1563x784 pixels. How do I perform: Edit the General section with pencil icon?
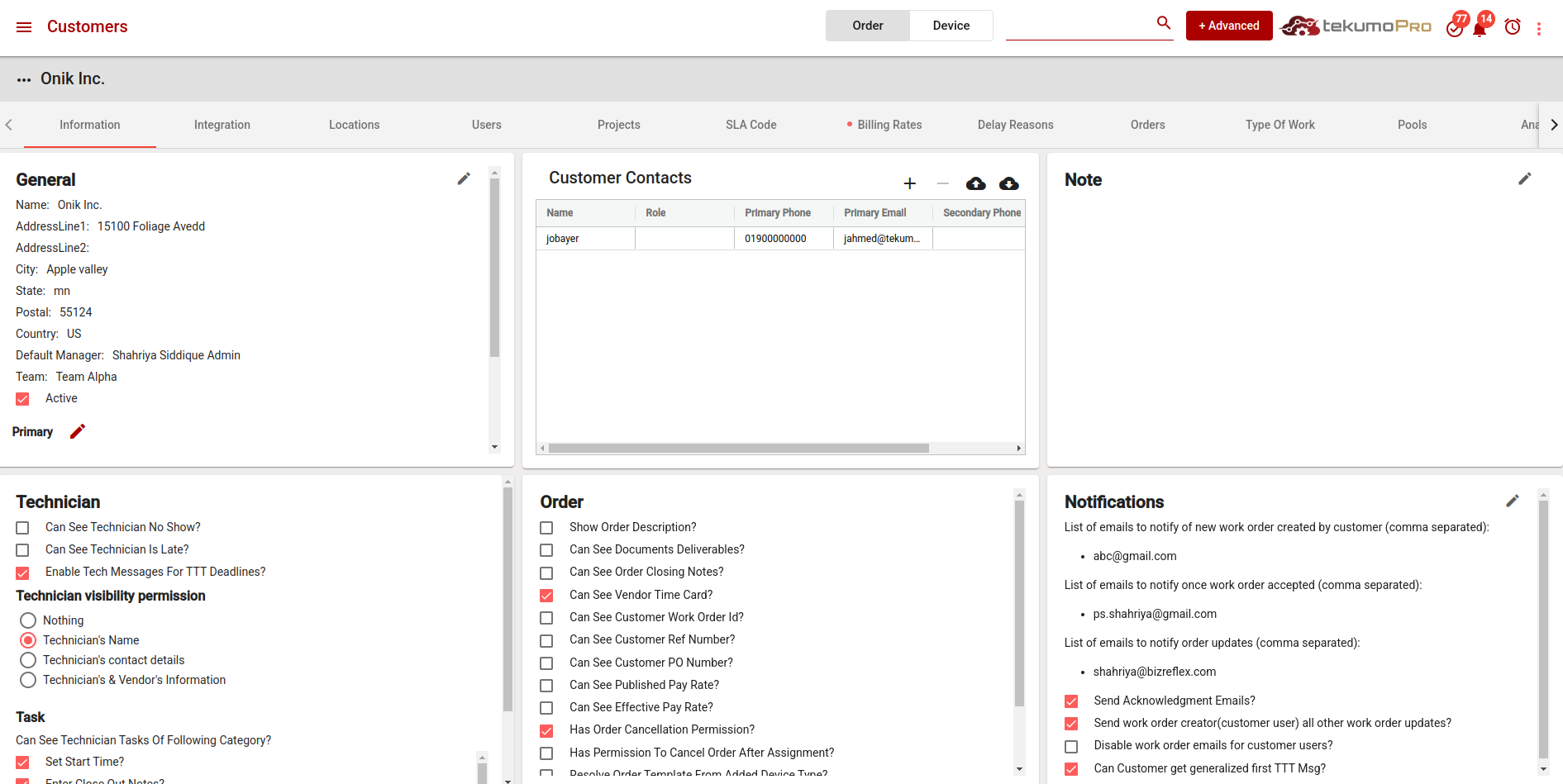[464, 178]
